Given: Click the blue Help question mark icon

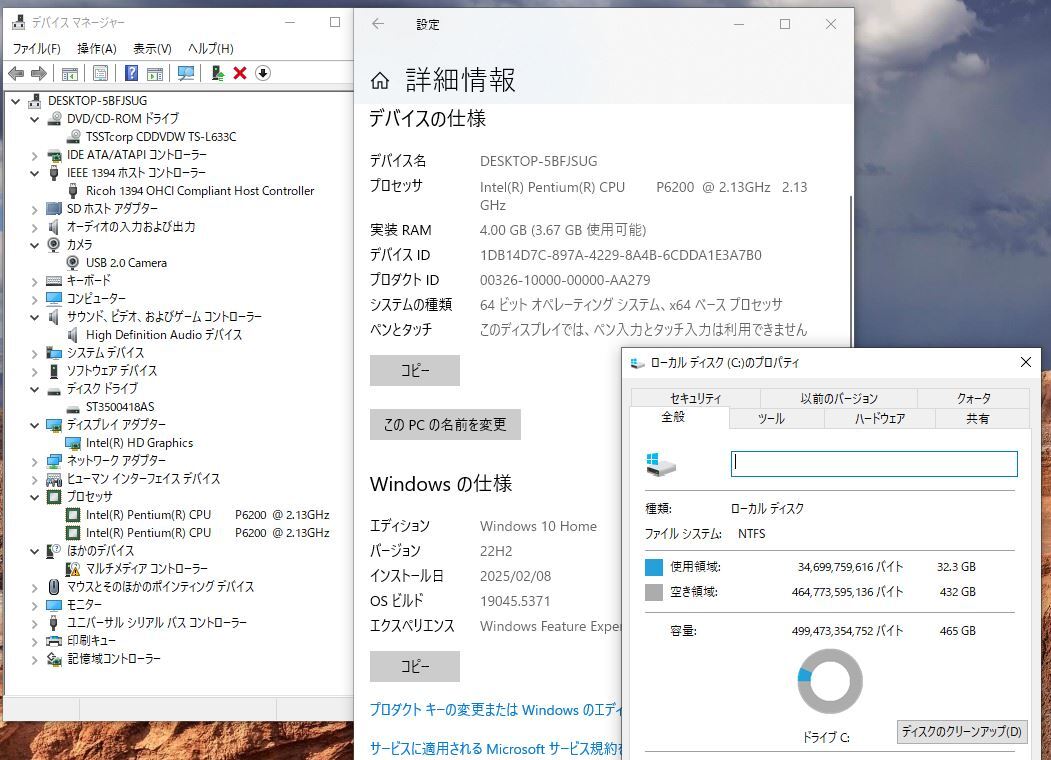Looking at the screenshot, I should [131, 72].
